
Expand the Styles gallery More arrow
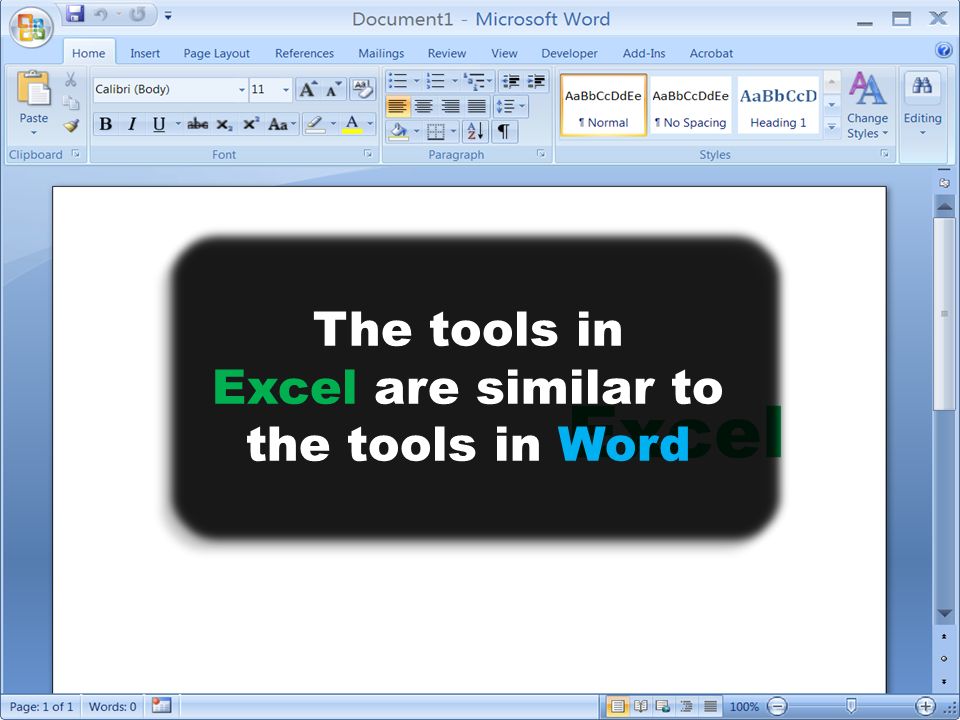click(831, 127)
